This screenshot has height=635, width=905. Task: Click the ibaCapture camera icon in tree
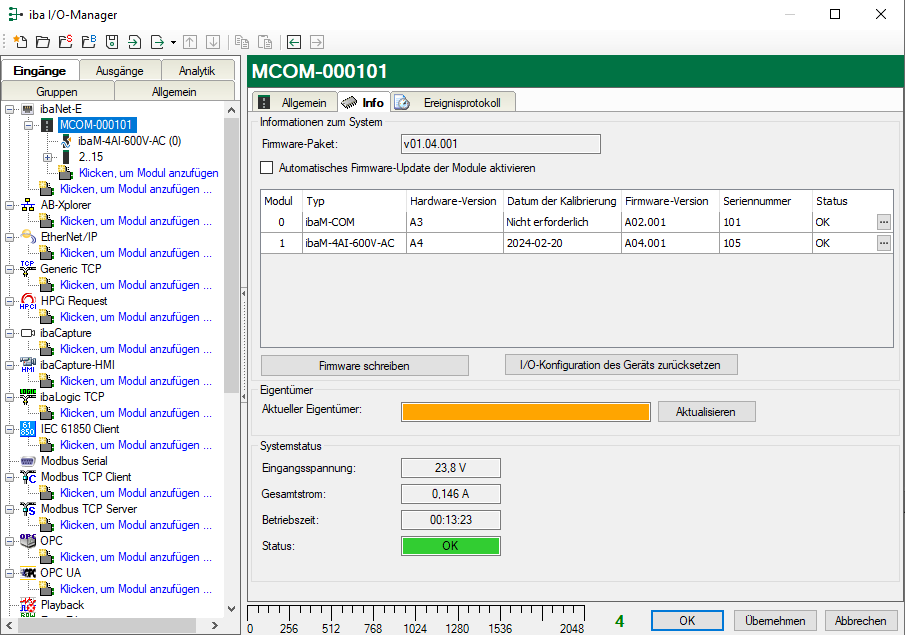[x=28, y=333]
